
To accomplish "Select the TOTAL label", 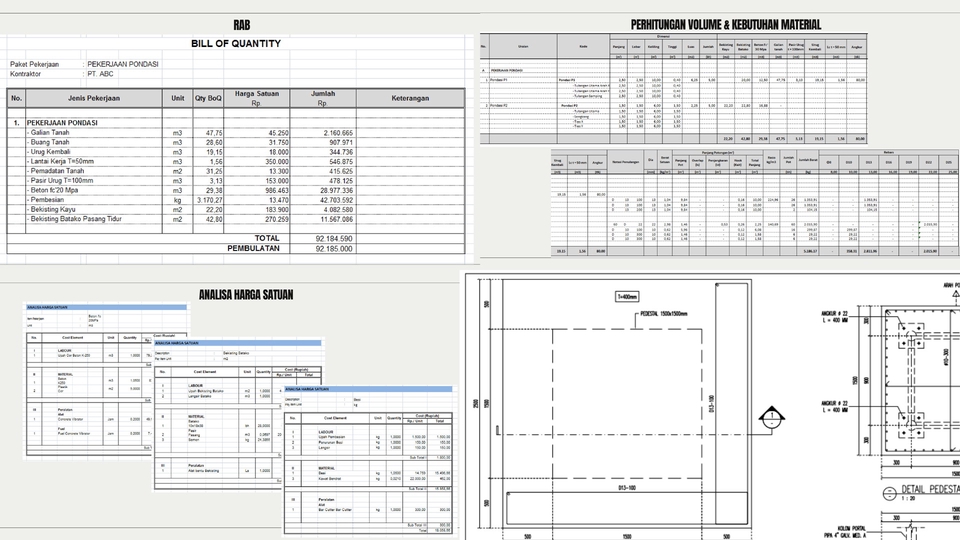I will pyautogui.click(x=267, y=238).
